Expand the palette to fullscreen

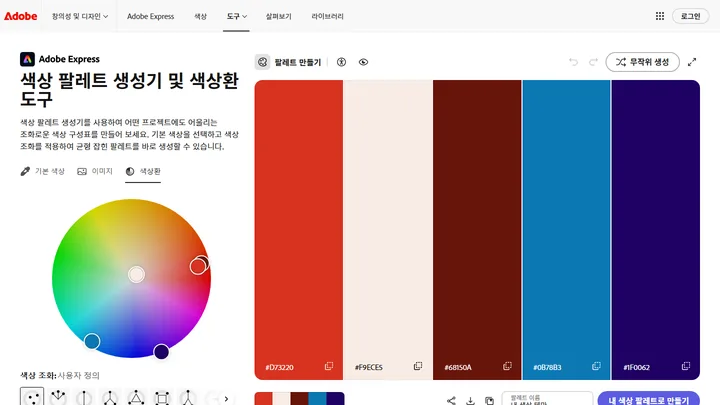[x=692, y=62]
